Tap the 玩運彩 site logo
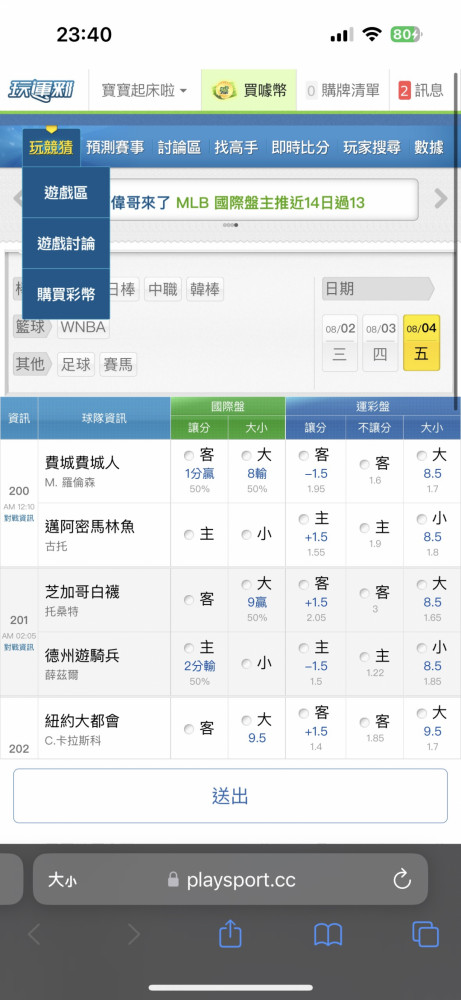Viewport: 461px width, 1000px height. [x=40, y=90]
